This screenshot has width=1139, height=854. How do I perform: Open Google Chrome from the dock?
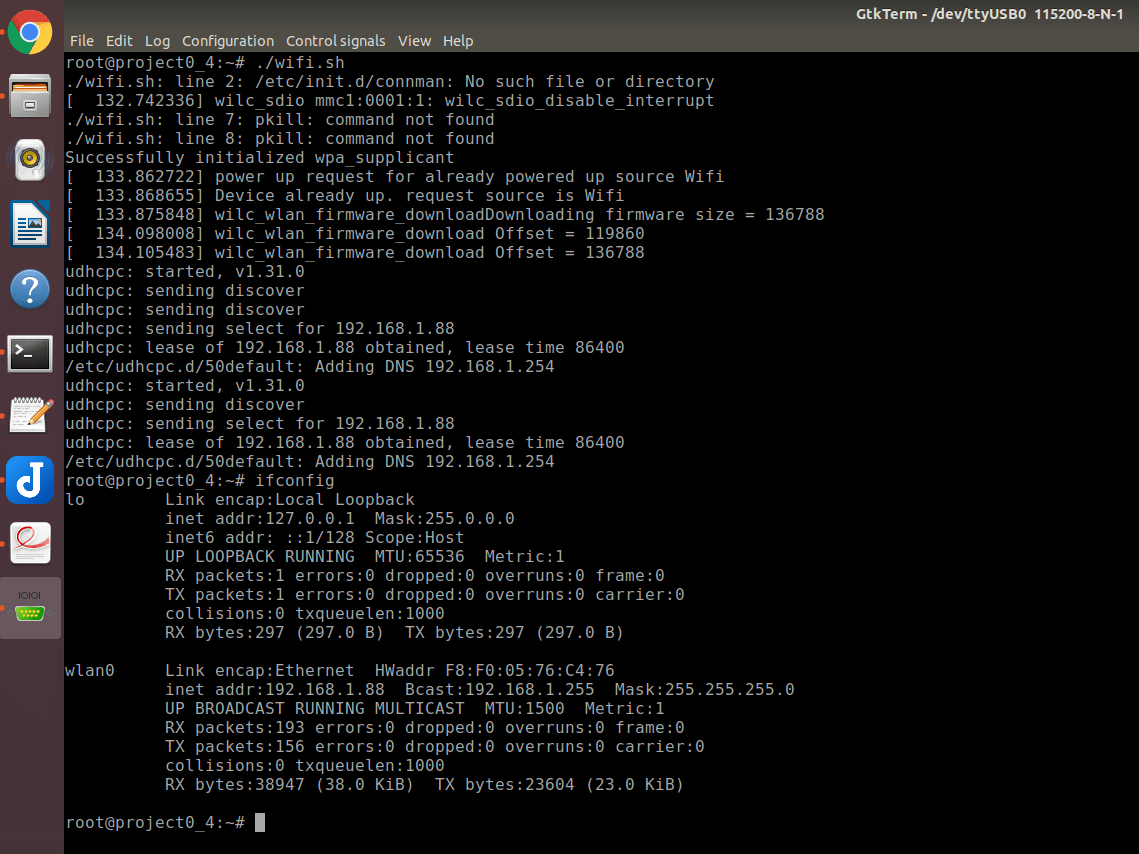click(x=30, y=32)
